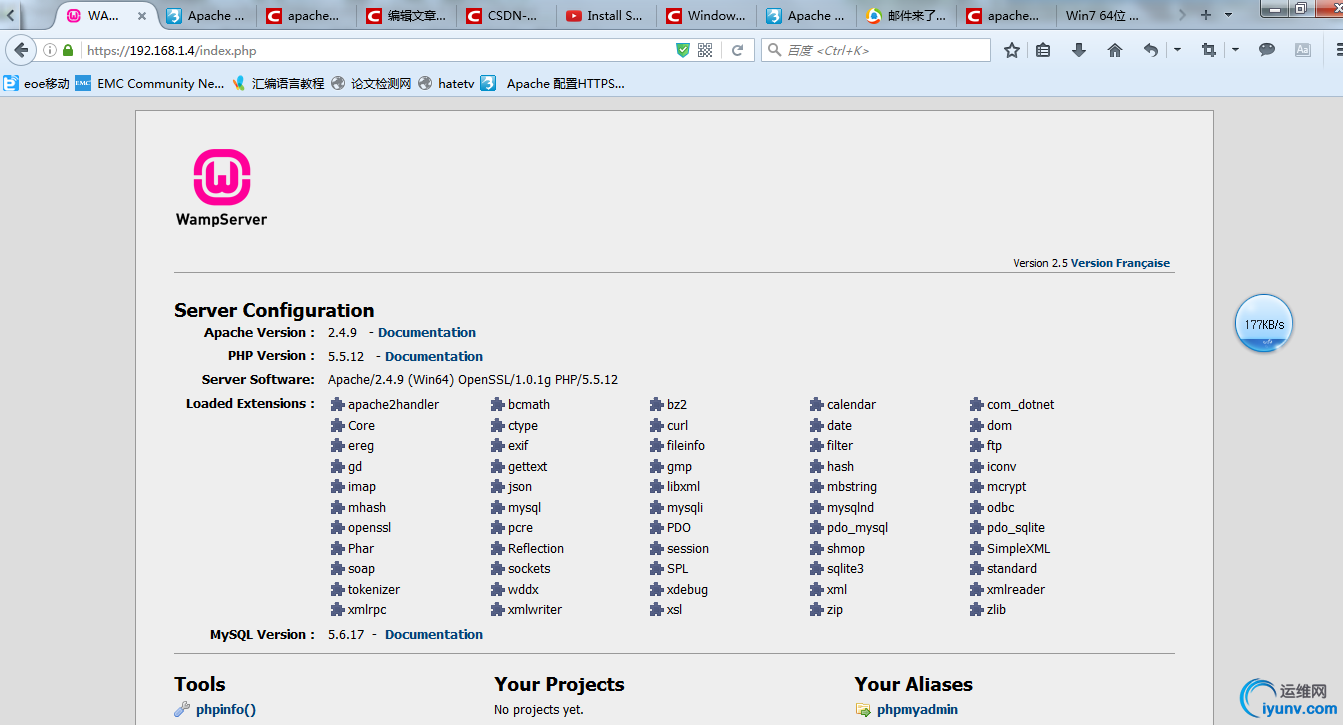Switch to the WA... WampServer tab
The width and height of the screenshot is (1343, 725).
(x=107, y=15)
